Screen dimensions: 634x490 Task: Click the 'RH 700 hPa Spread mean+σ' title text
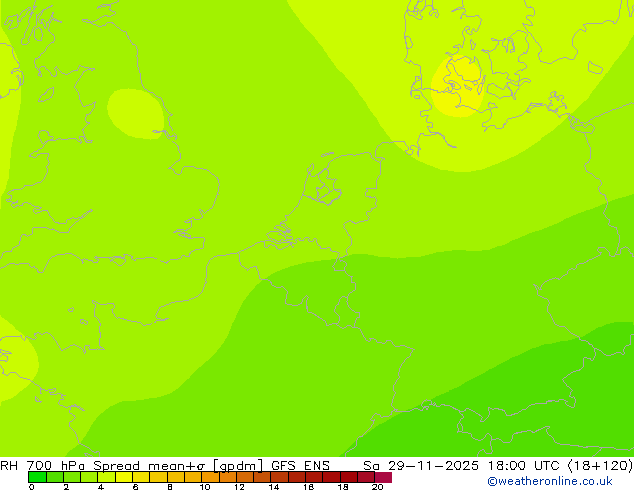pyautogui.click(x=104, y=465)
